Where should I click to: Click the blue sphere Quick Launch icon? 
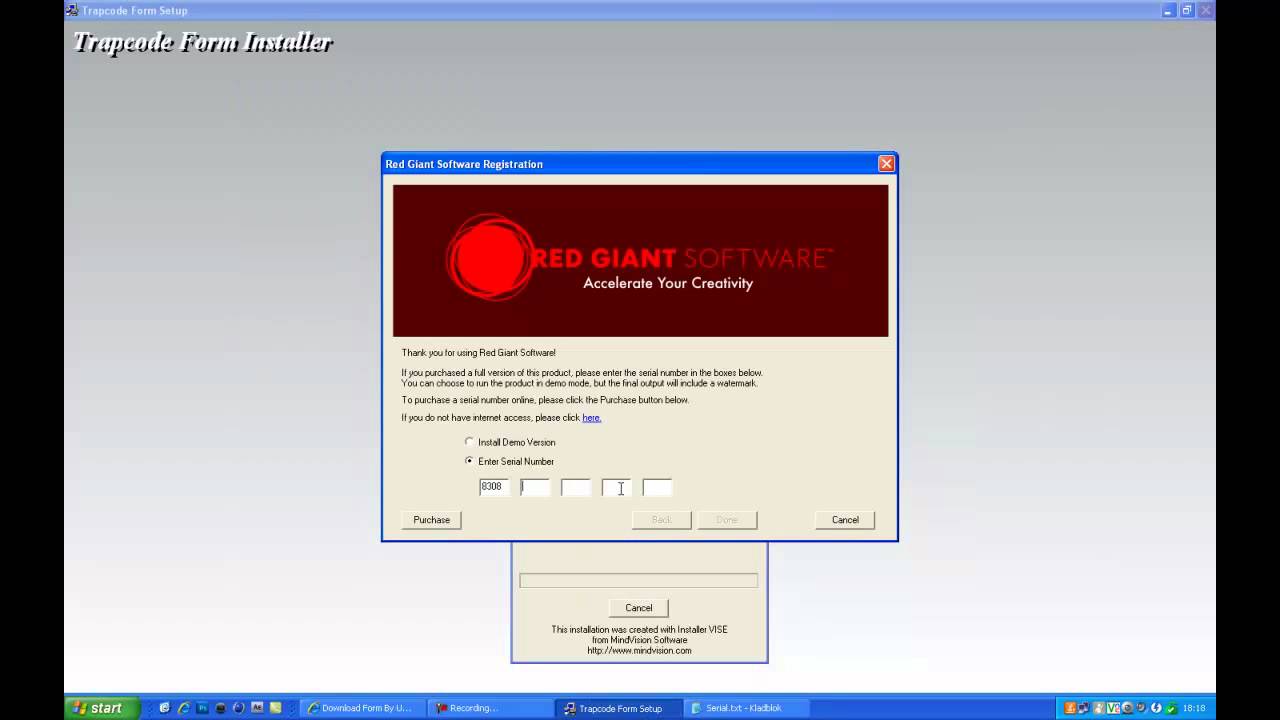239,708
